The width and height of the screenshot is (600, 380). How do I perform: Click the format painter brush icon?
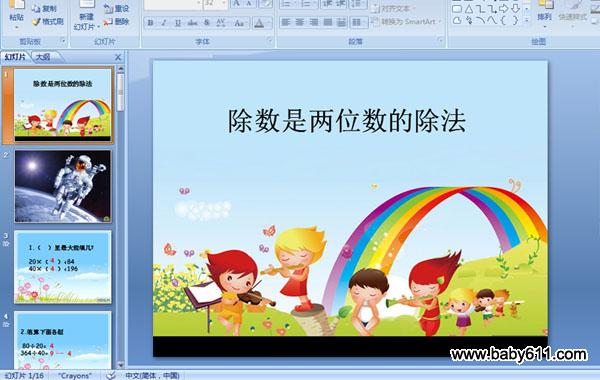tap(36, 22)
